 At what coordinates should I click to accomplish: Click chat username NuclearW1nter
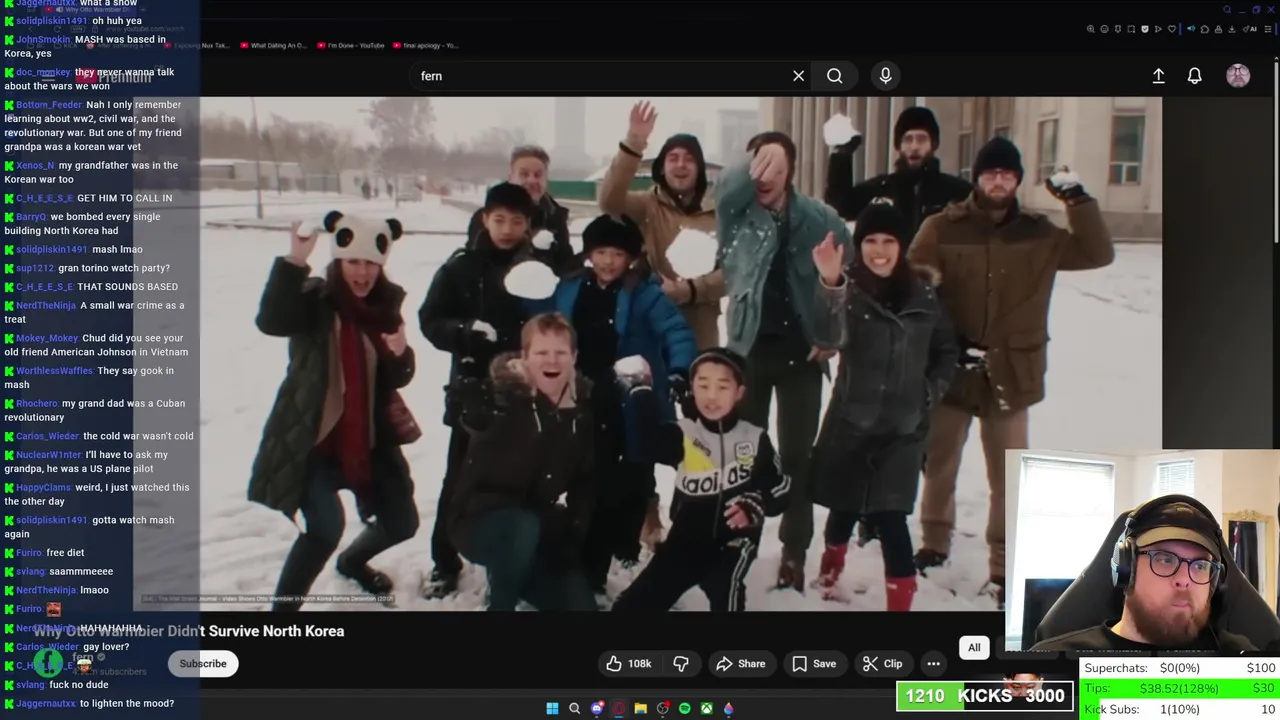49,455
